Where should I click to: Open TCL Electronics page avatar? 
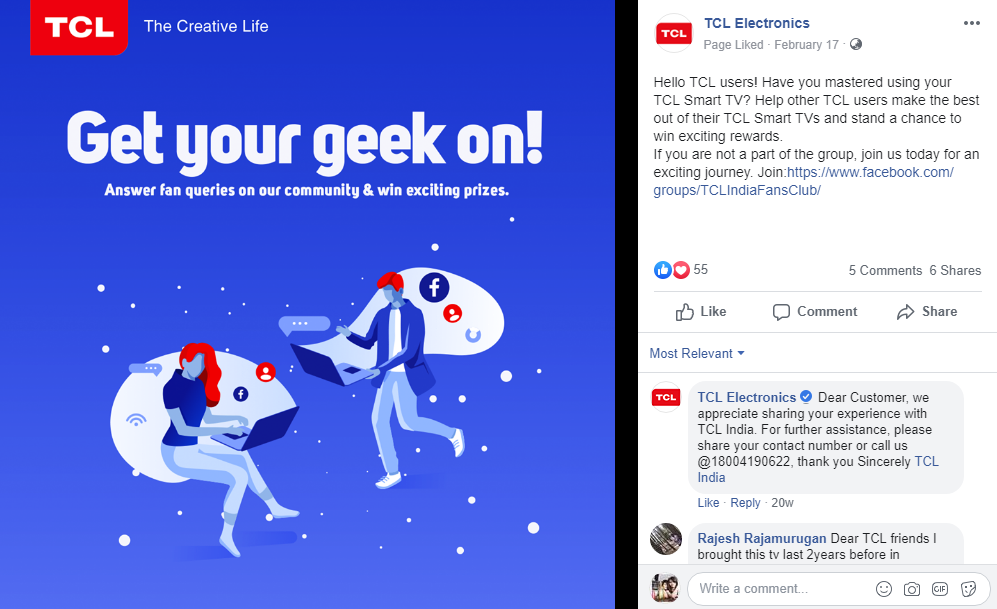[x=674, y=33]
